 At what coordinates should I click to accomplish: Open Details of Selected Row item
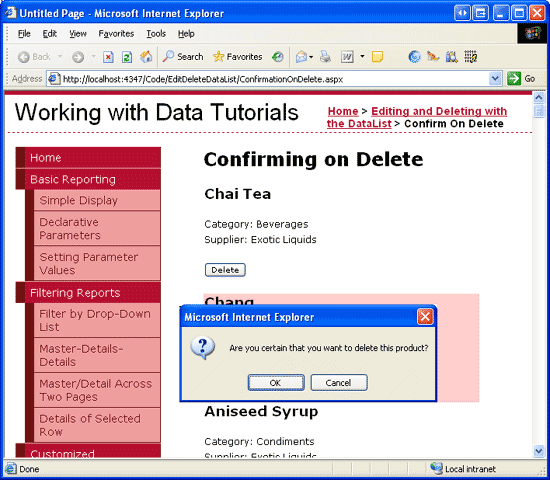(97, 425)
